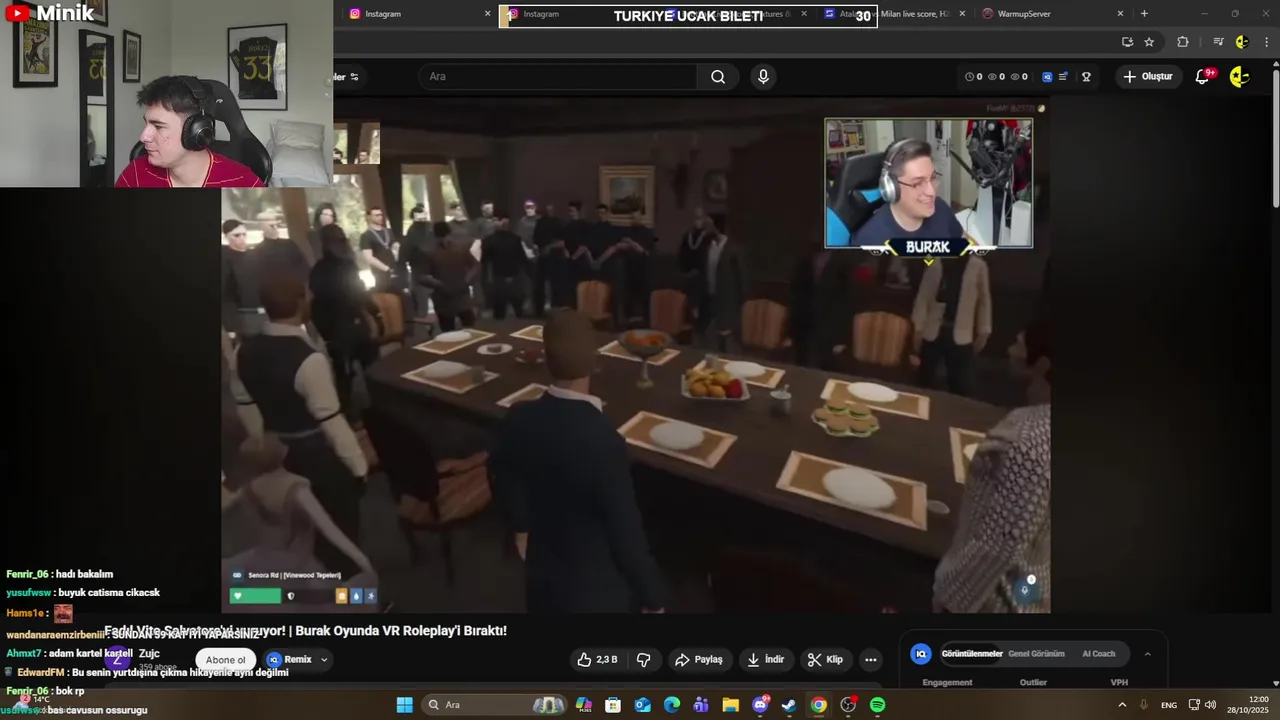1280x720 pixels.
Task: Open Spotify from taskbar
Action: point(877,705)
